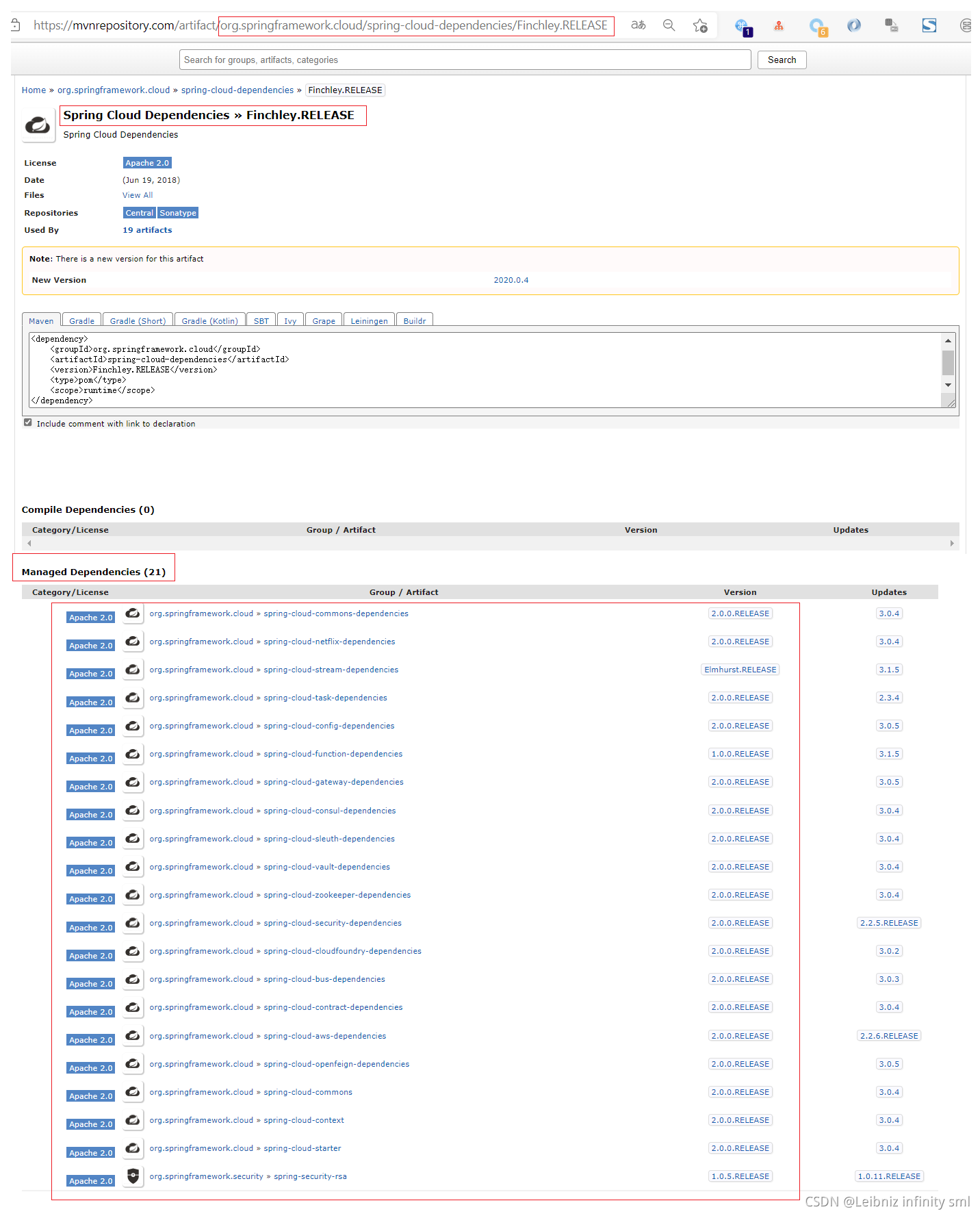Click the blue S extension icon
This screenshot has height=1216, width=980.
929,26
